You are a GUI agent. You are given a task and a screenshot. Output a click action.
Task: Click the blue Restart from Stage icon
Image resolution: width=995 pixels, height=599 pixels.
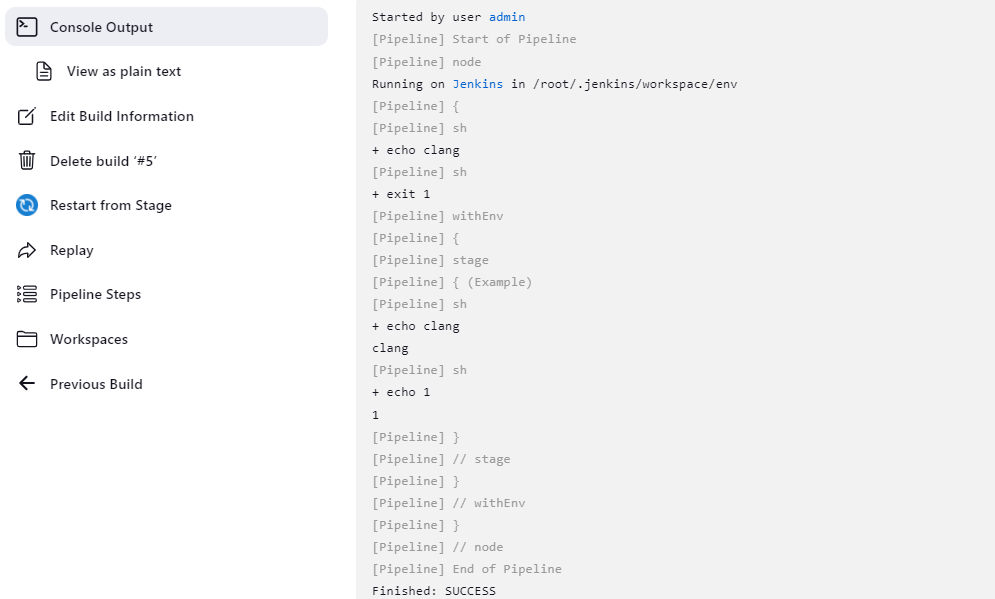[27, 205]
